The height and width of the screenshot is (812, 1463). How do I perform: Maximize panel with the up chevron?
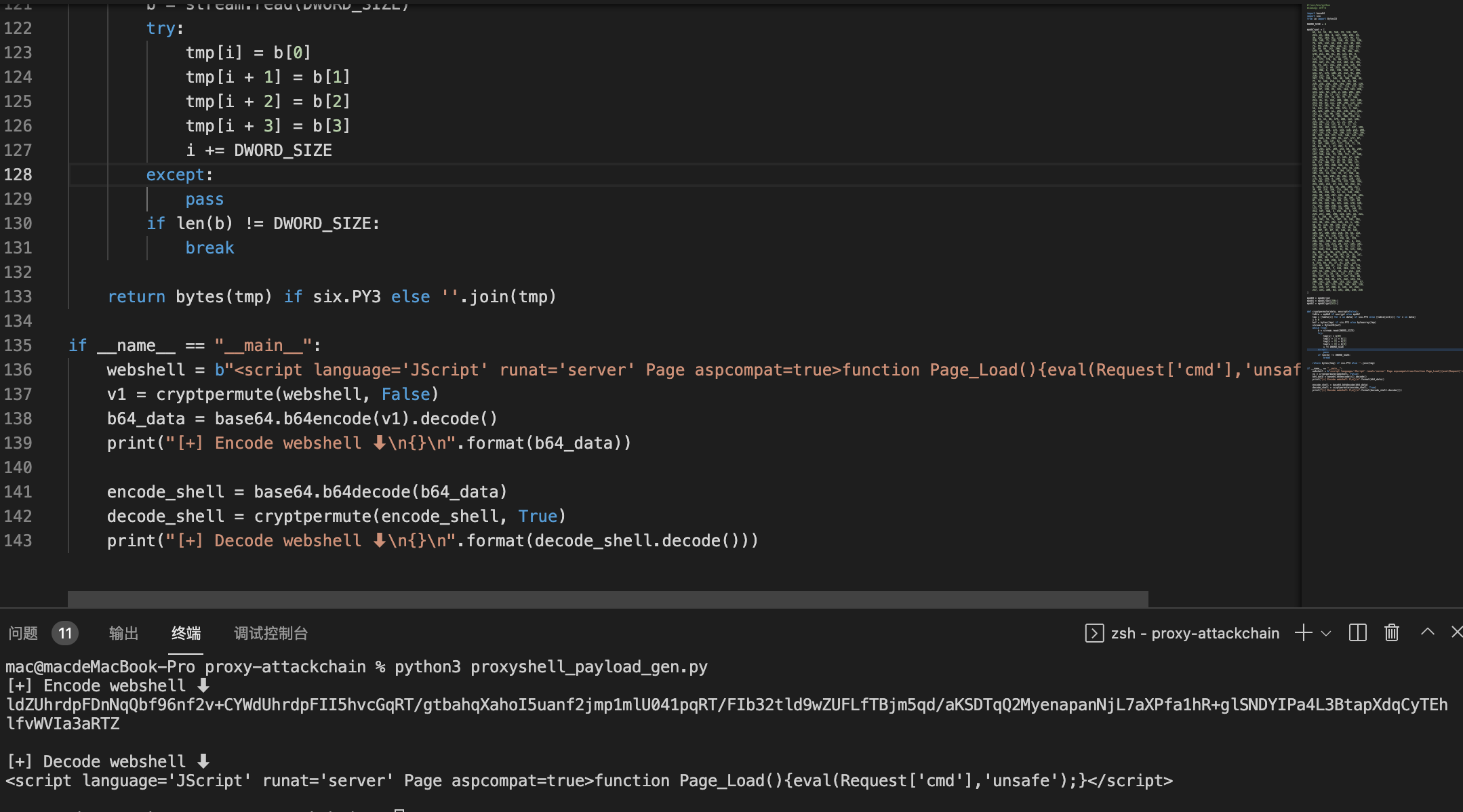click(x=1428, y=632)
